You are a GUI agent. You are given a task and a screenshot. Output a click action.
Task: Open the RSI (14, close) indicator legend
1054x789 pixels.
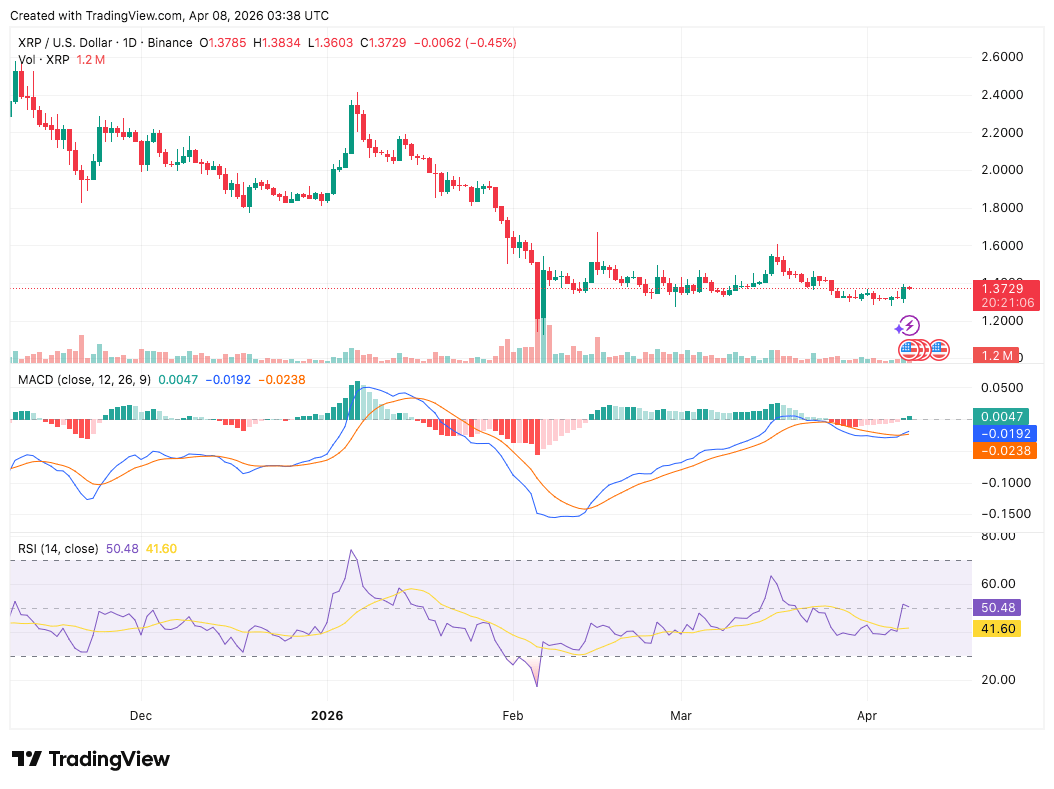coord(58,548)
